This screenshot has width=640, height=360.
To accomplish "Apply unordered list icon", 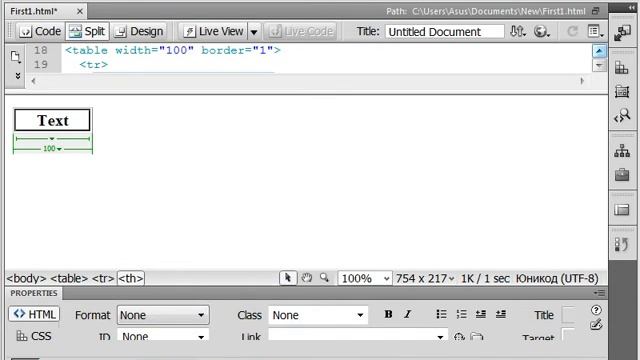I will pos(441,314).
